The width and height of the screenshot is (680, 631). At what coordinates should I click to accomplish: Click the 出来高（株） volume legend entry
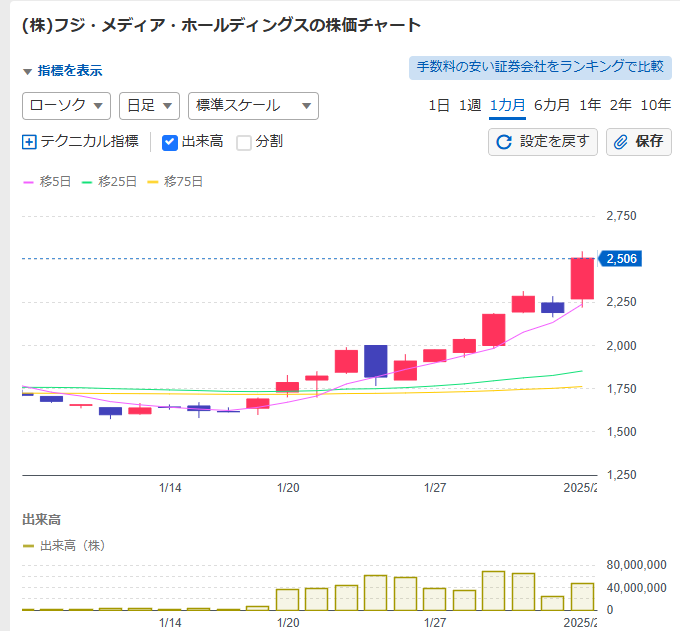65,546
